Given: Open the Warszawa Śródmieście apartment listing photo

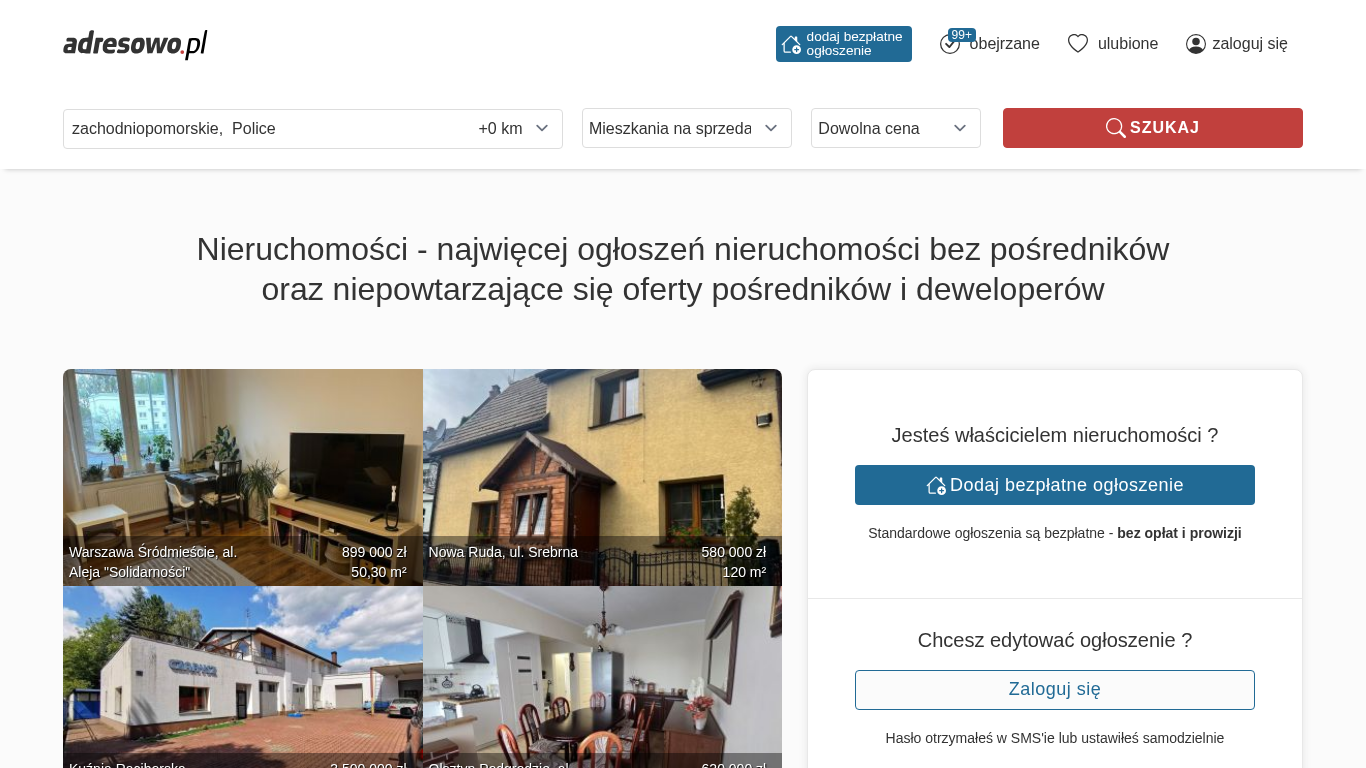Looking at the screenshot, I should click(242, 460).
